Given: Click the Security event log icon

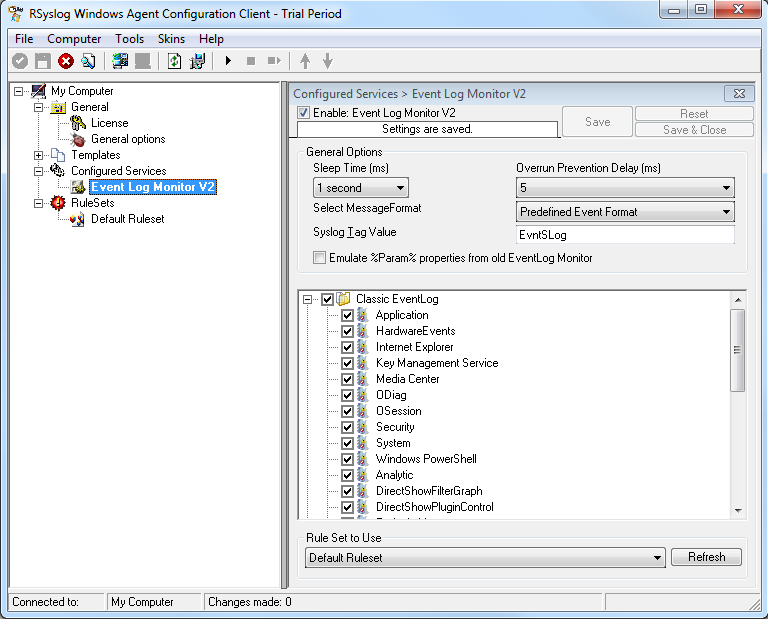Looking at the screenshot, I should tap(363, 427).
